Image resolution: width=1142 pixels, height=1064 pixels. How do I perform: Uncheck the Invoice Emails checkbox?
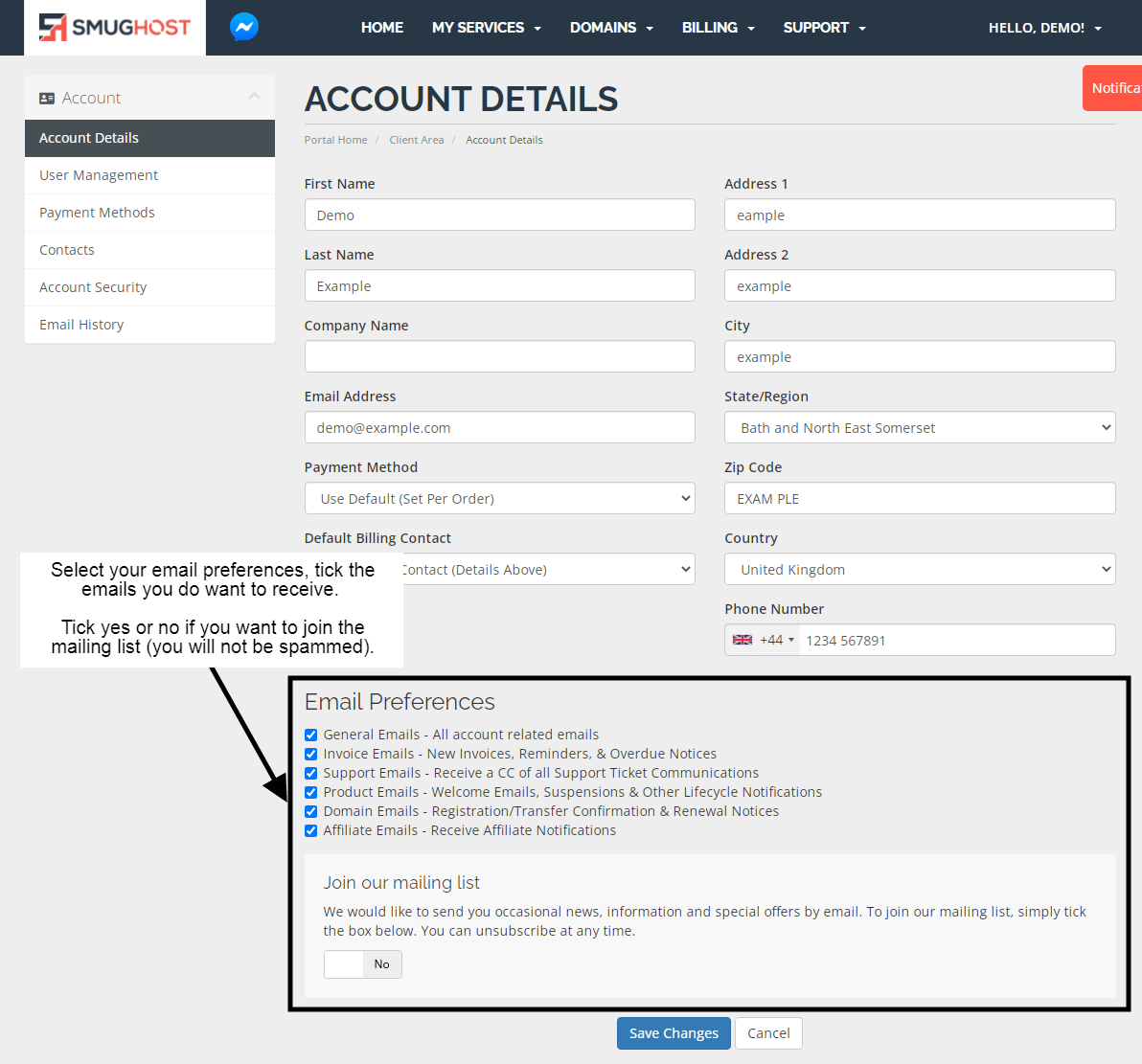(x=310, y=754)
